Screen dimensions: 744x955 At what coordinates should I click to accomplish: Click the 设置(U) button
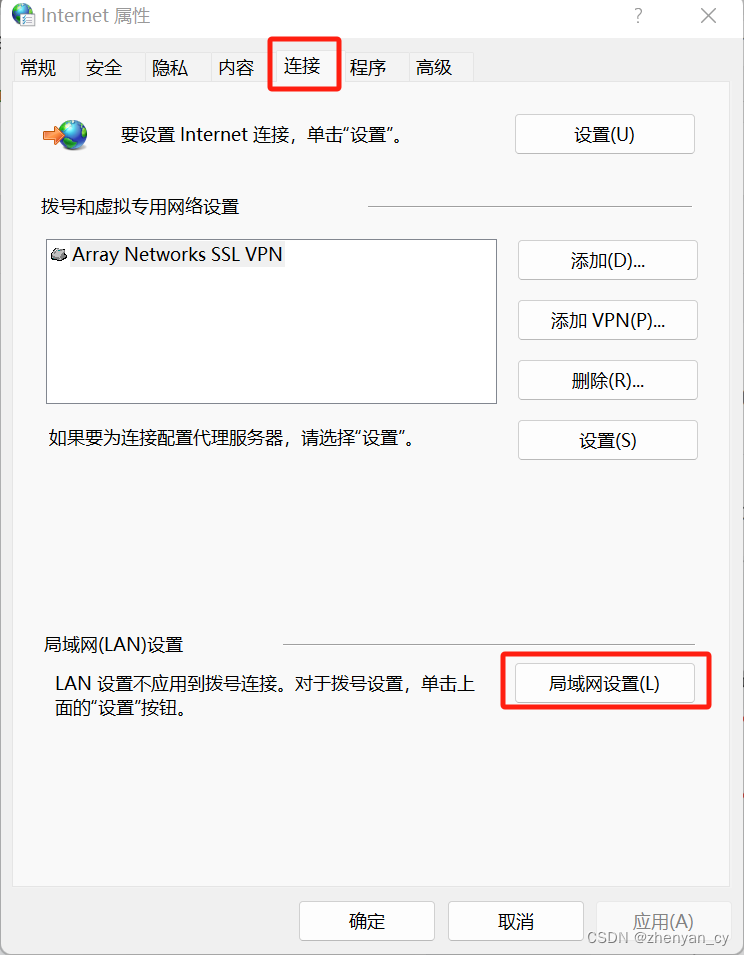click(605, 134)
